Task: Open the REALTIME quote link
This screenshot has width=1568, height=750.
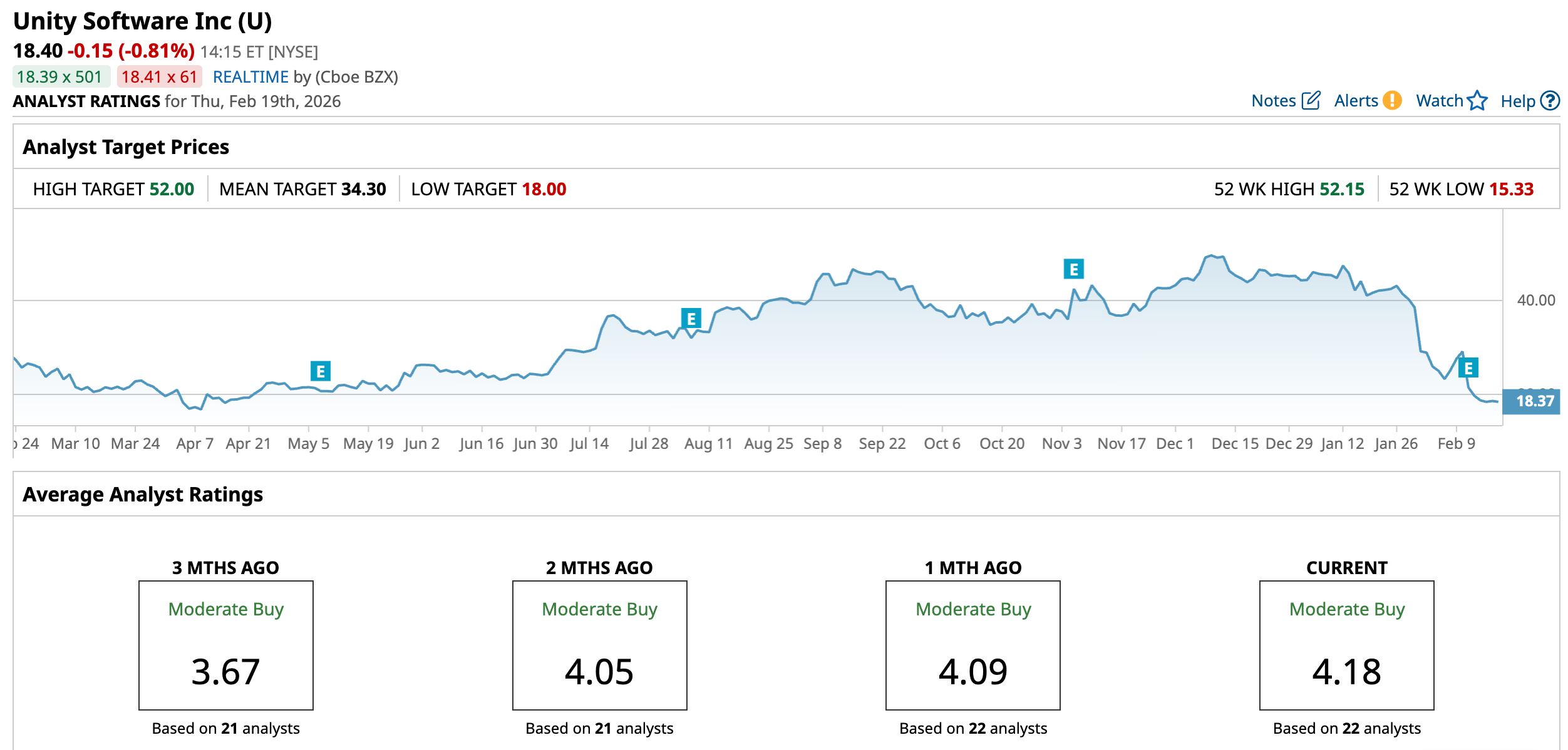Action: (x=250, y=77)
